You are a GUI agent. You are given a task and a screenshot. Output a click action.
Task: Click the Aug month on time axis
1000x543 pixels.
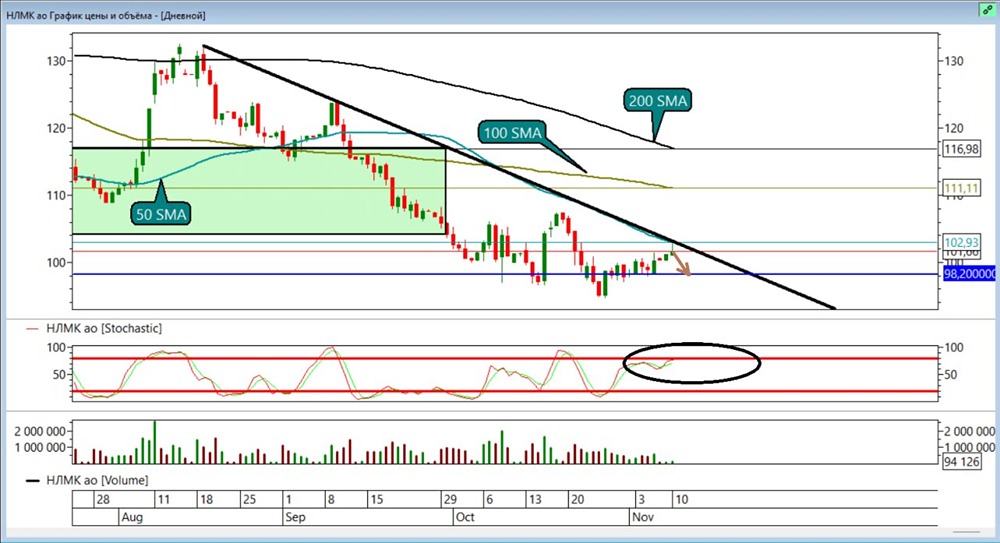coord(132,518)
